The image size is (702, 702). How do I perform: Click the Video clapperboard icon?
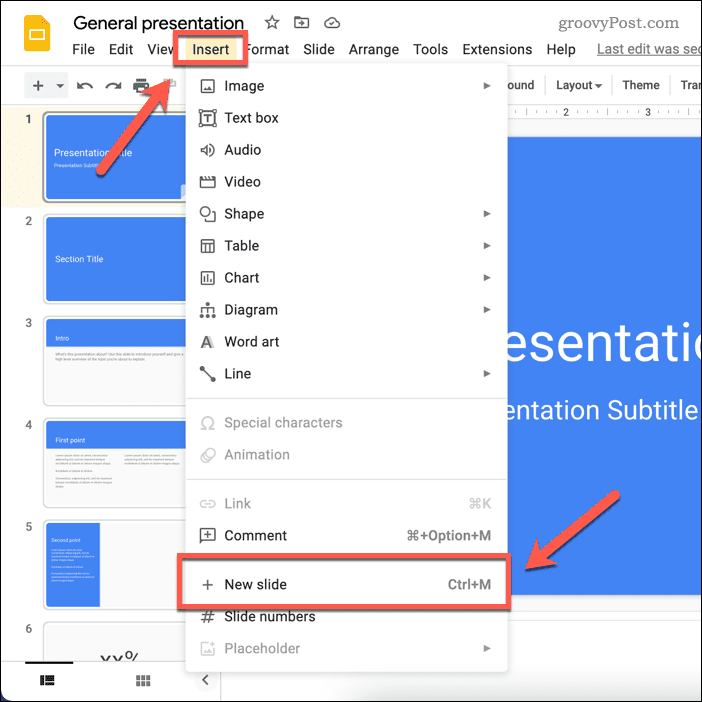(207, 182)
